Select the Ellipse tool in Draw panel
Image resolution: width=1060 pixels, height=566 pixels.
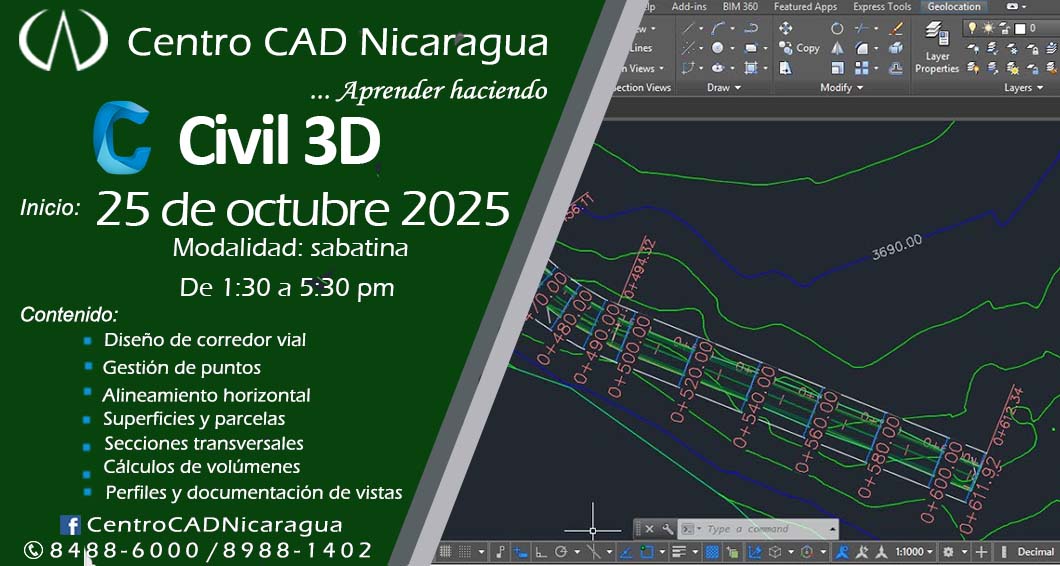718,68
